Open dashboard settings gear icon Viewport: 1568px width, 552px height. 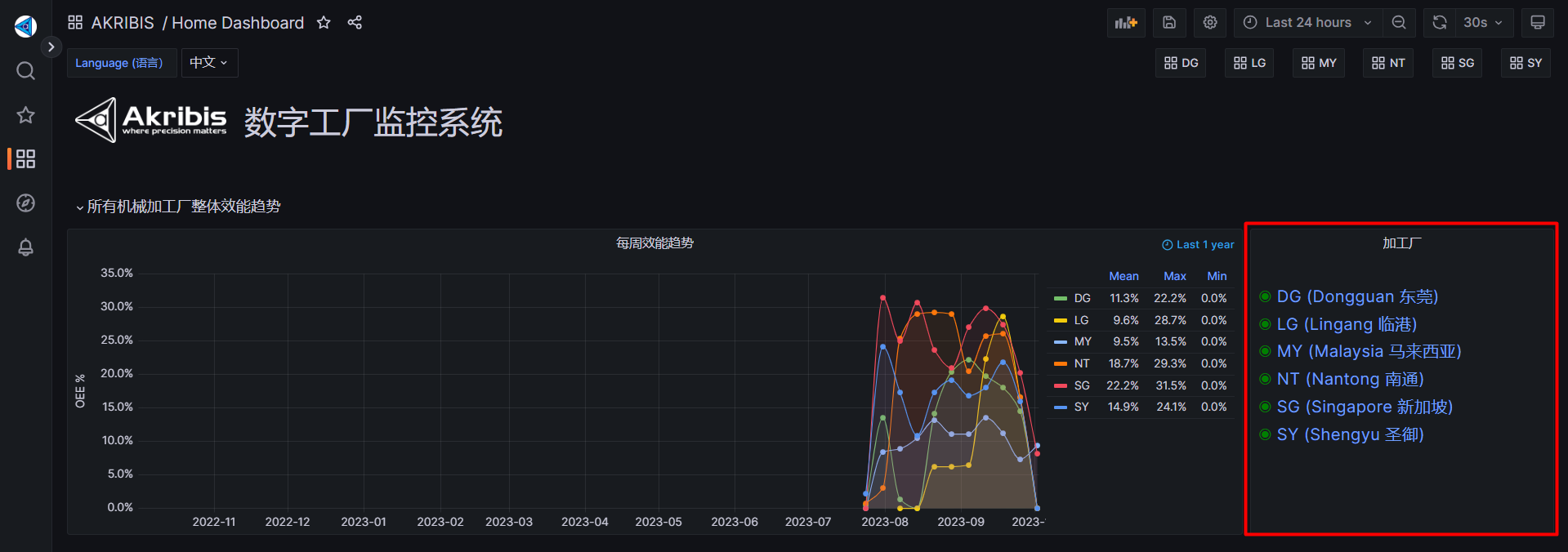point(1209,23)
